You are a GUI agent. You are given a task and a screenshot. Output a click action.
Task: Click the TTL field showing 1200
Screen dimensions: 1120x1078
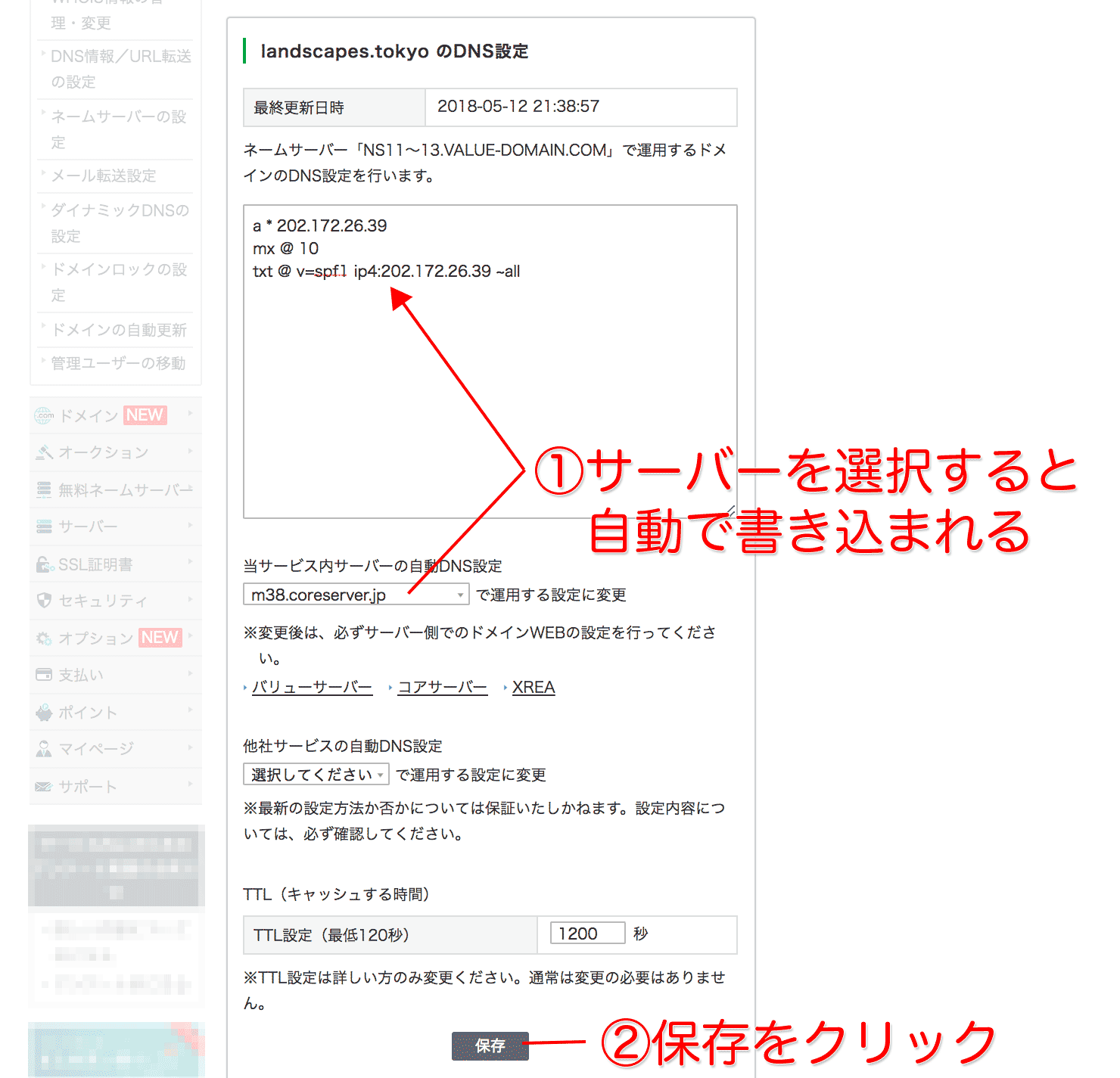pyautogui.click(x=588, y=934)
